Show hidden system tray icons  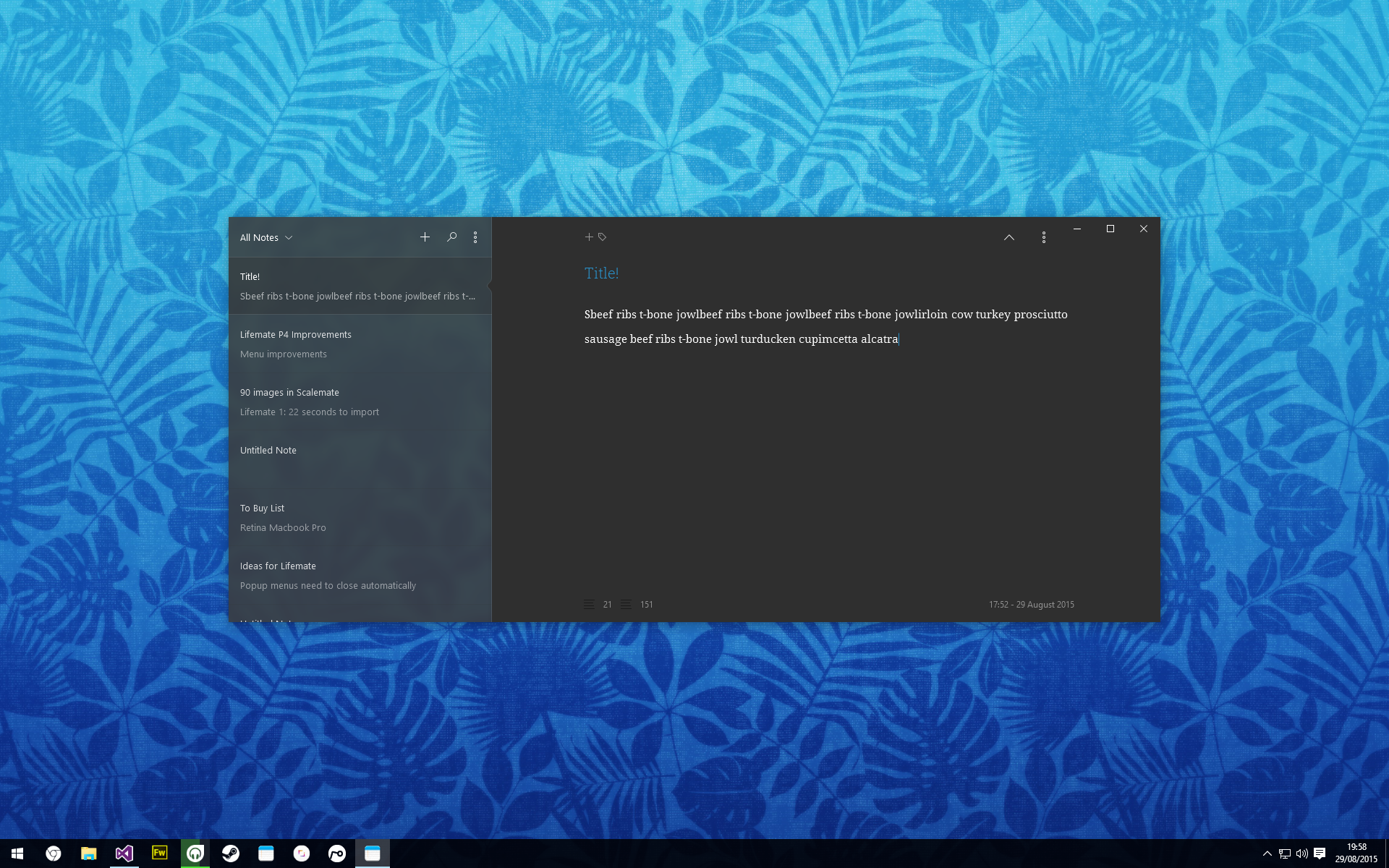pyautogui.click(x=1267, y=854)
